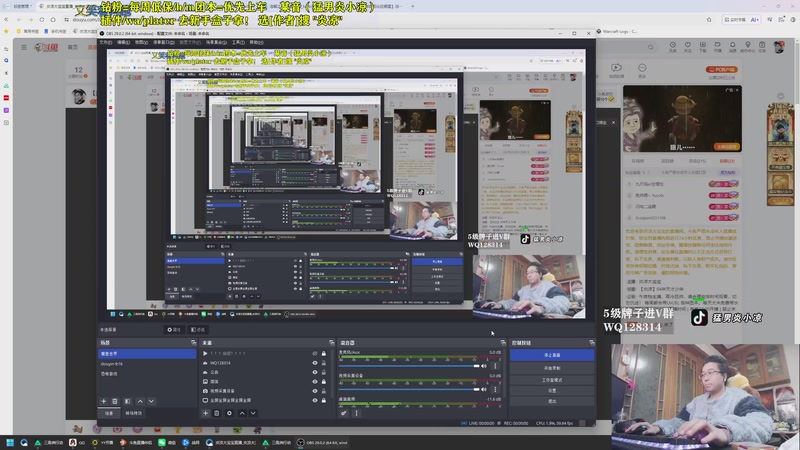Open OBS Tools menu (工具)

[x=238, y=42]
